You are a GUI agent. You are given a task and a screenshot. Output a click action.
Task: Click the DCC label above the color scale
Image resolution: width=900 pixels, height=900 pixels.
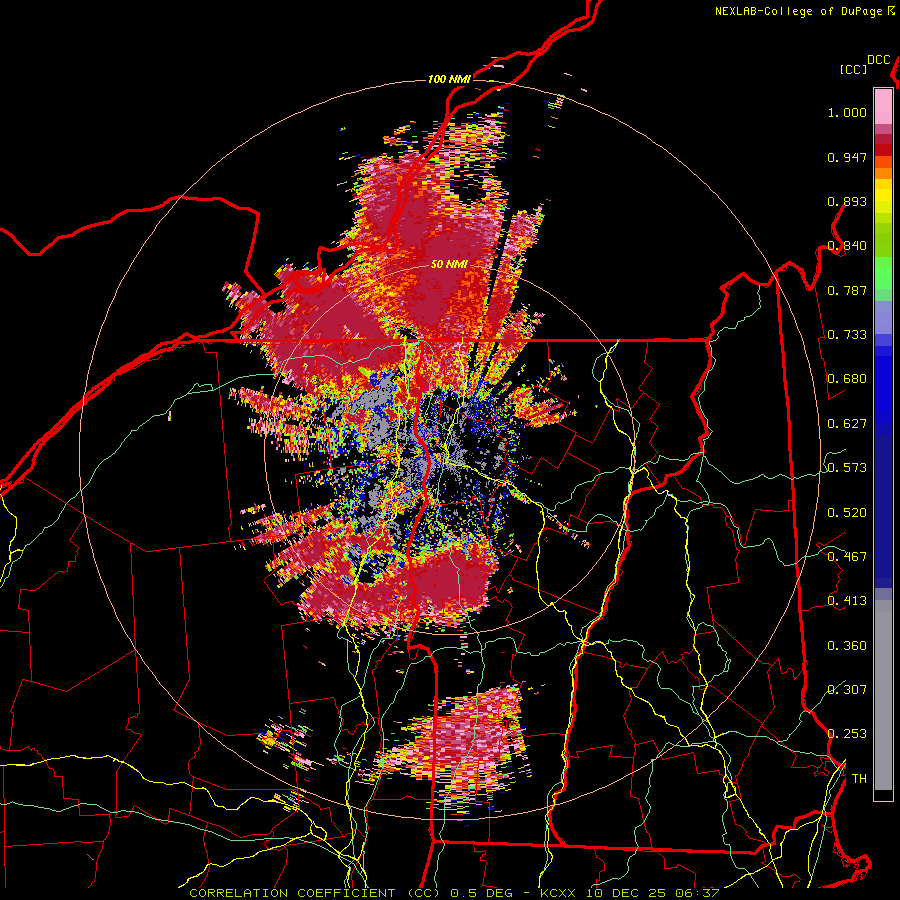pos(879,60)
